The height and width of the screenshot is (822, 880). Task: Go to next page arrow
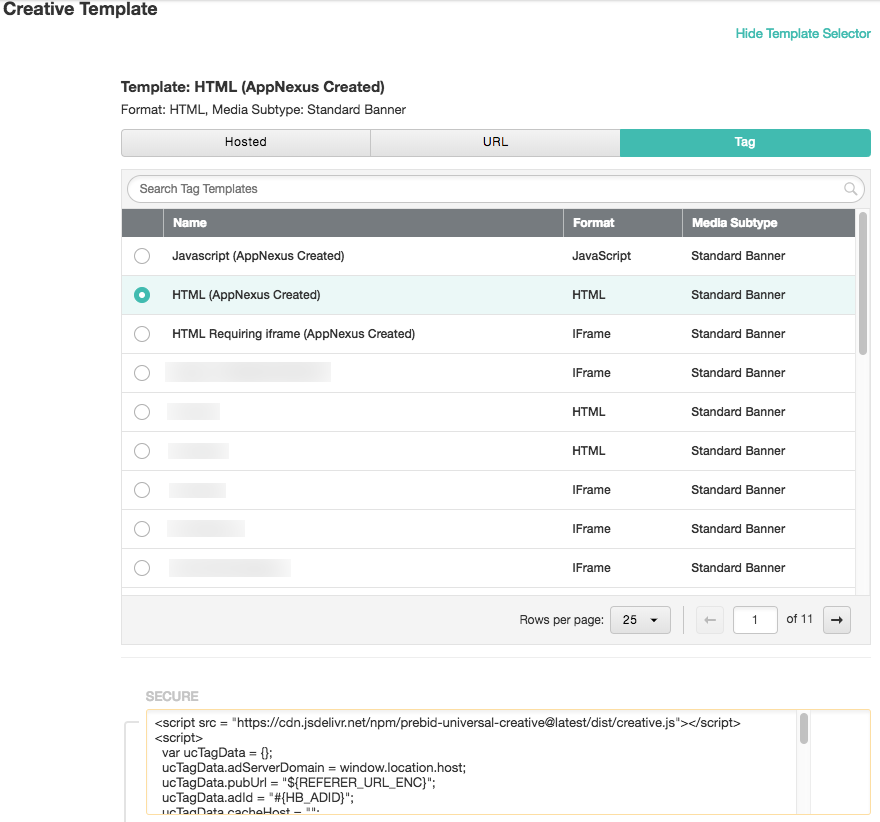(x=836, y=620)
